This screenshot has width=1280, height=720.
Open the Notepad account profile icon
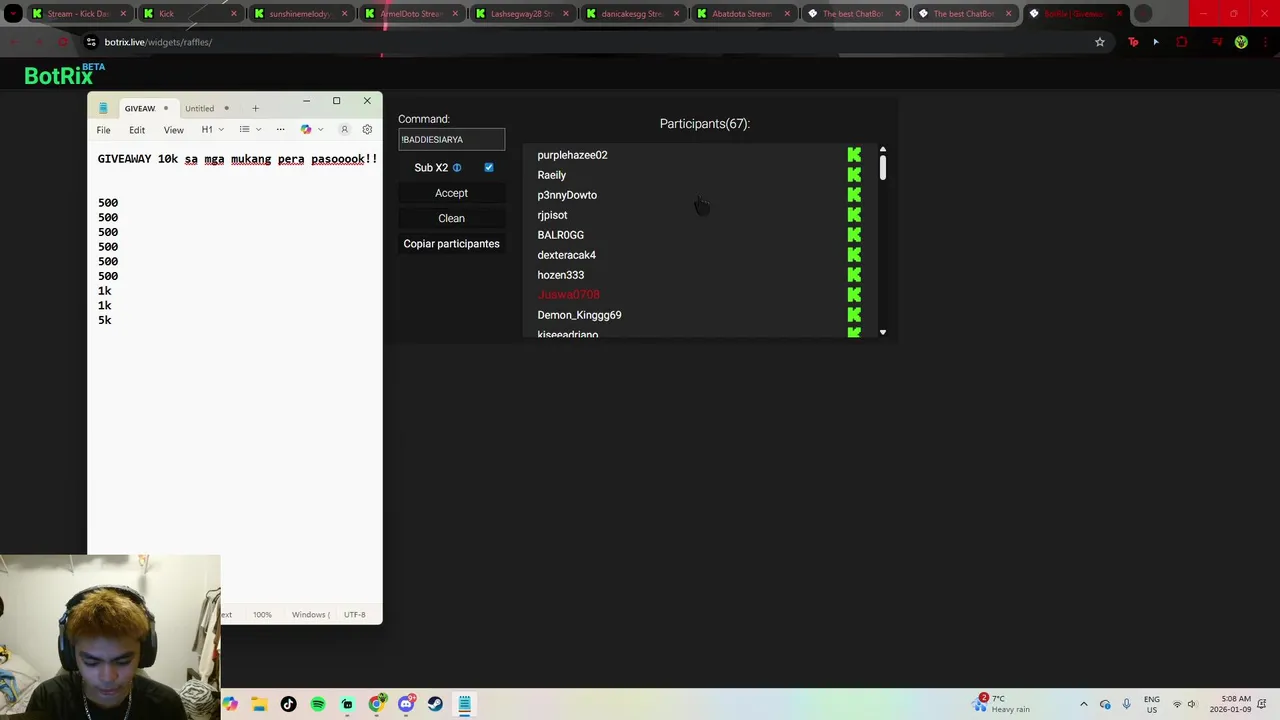click(344, 130)
